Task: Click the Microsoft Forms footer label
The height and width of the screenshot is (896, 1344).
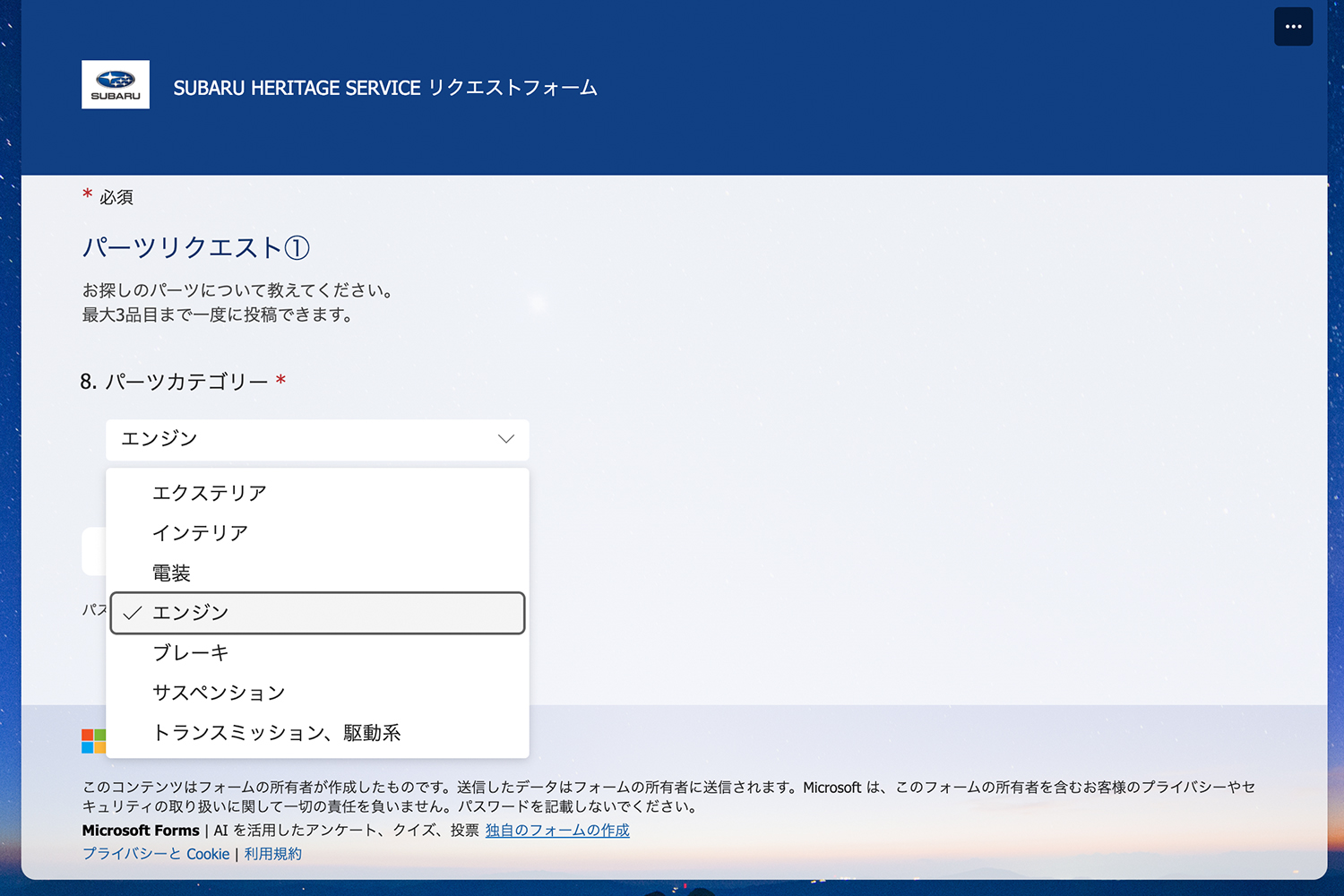Action: 140,831
